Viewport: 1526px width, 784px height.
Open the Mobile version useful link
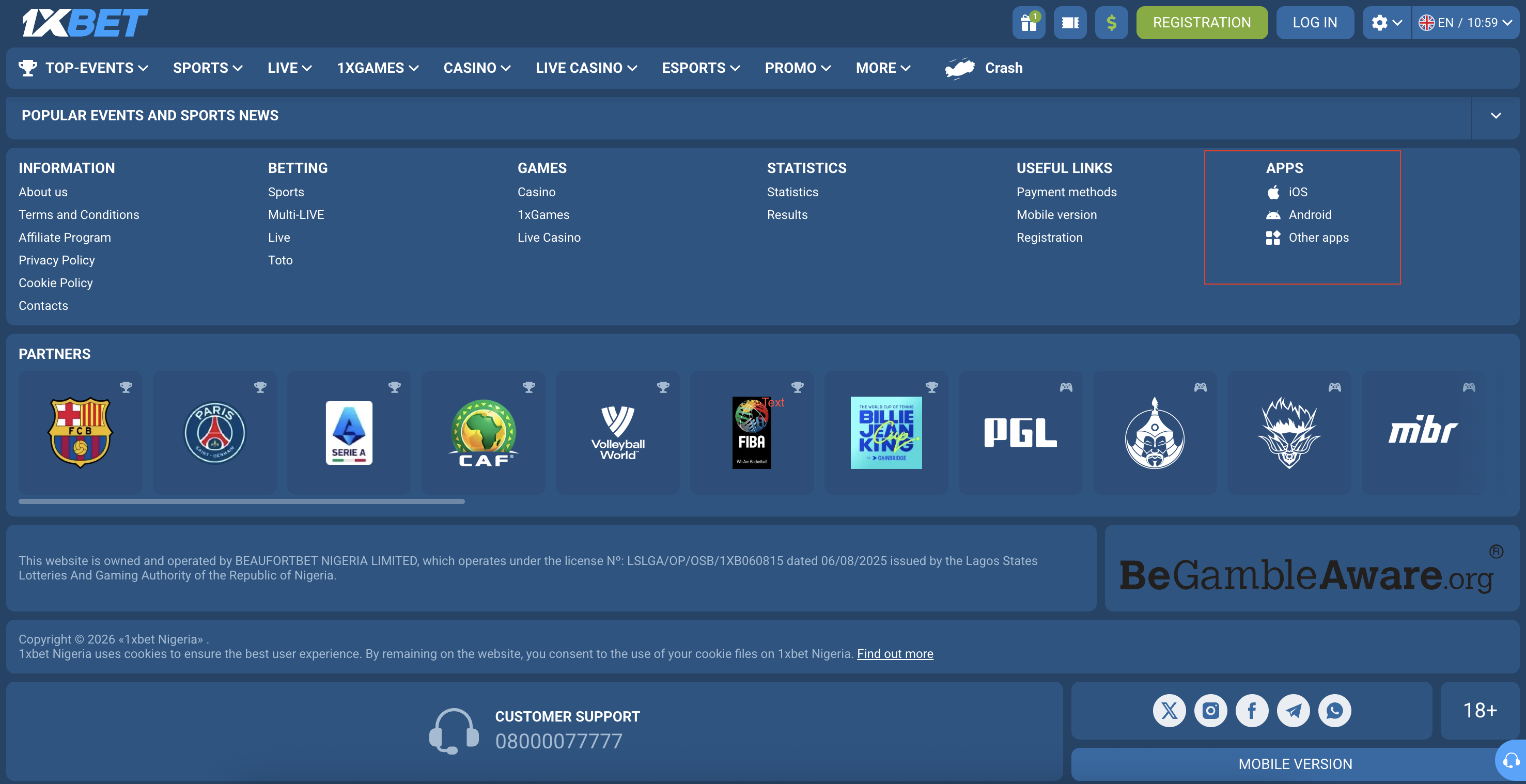pos(1056,215)
